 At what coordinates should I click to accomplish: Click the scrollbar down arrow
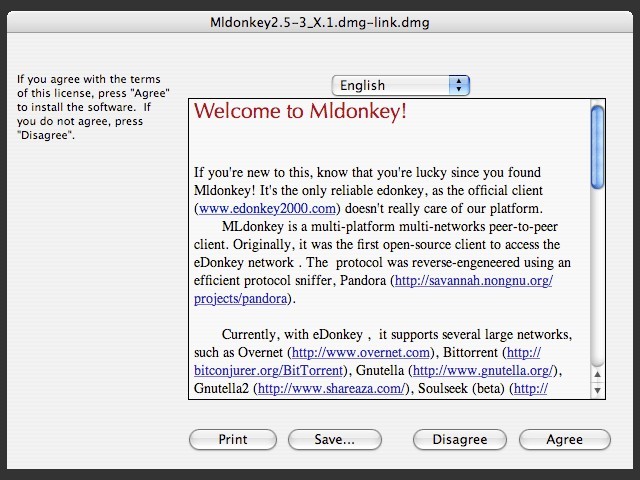click(598, 390)
